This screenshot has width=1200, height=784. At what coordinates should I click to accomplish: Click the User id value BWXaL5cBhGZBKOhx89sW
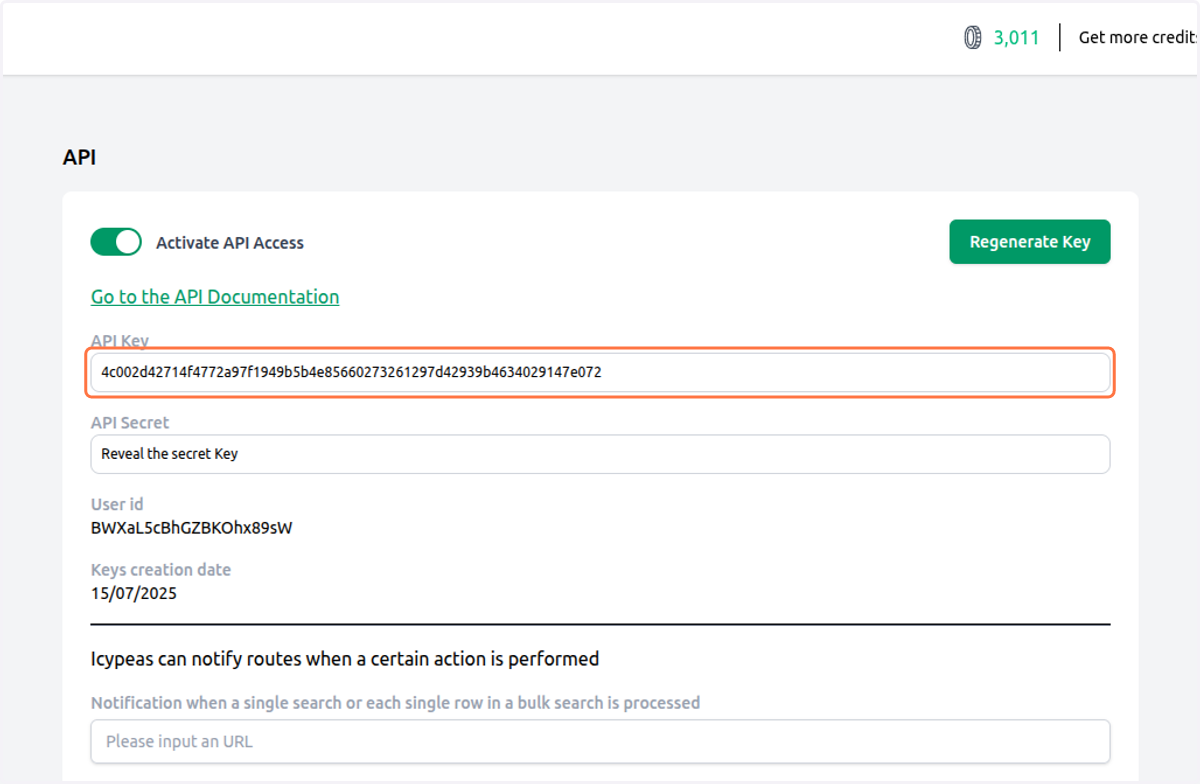click(x=192, y=527)
